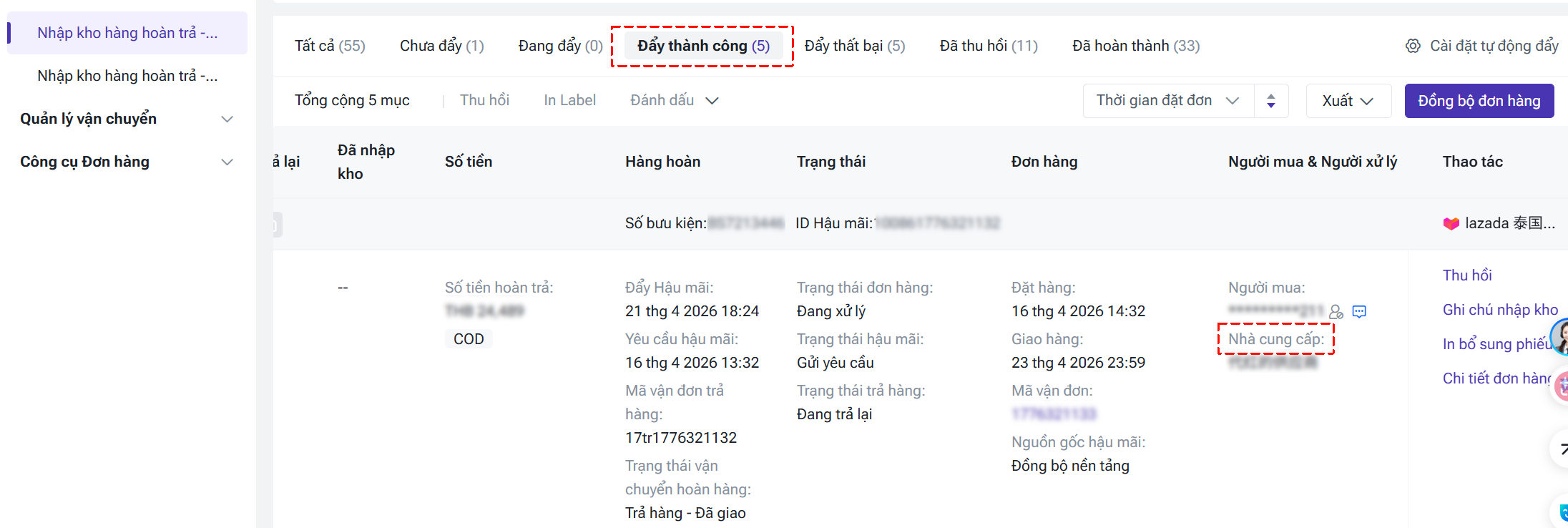Viewport: 1568px width, 528px height.
Task: Click the Đồng bộ nền tảng source value
Action: pos(1071,466)
